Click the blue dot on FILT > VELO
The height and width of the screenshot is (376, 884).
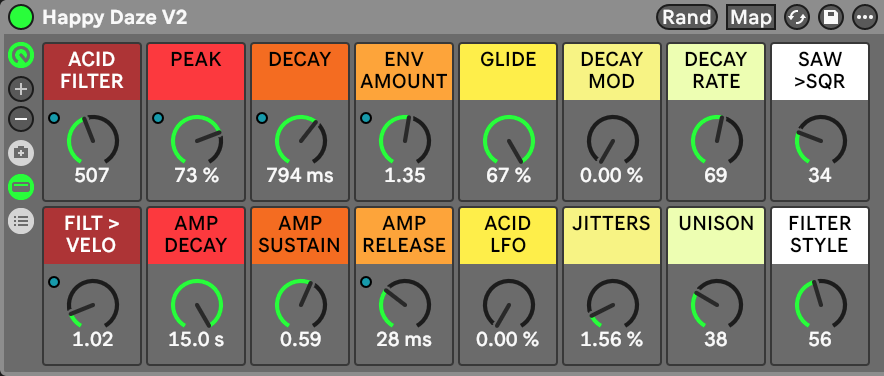[54, 281]
